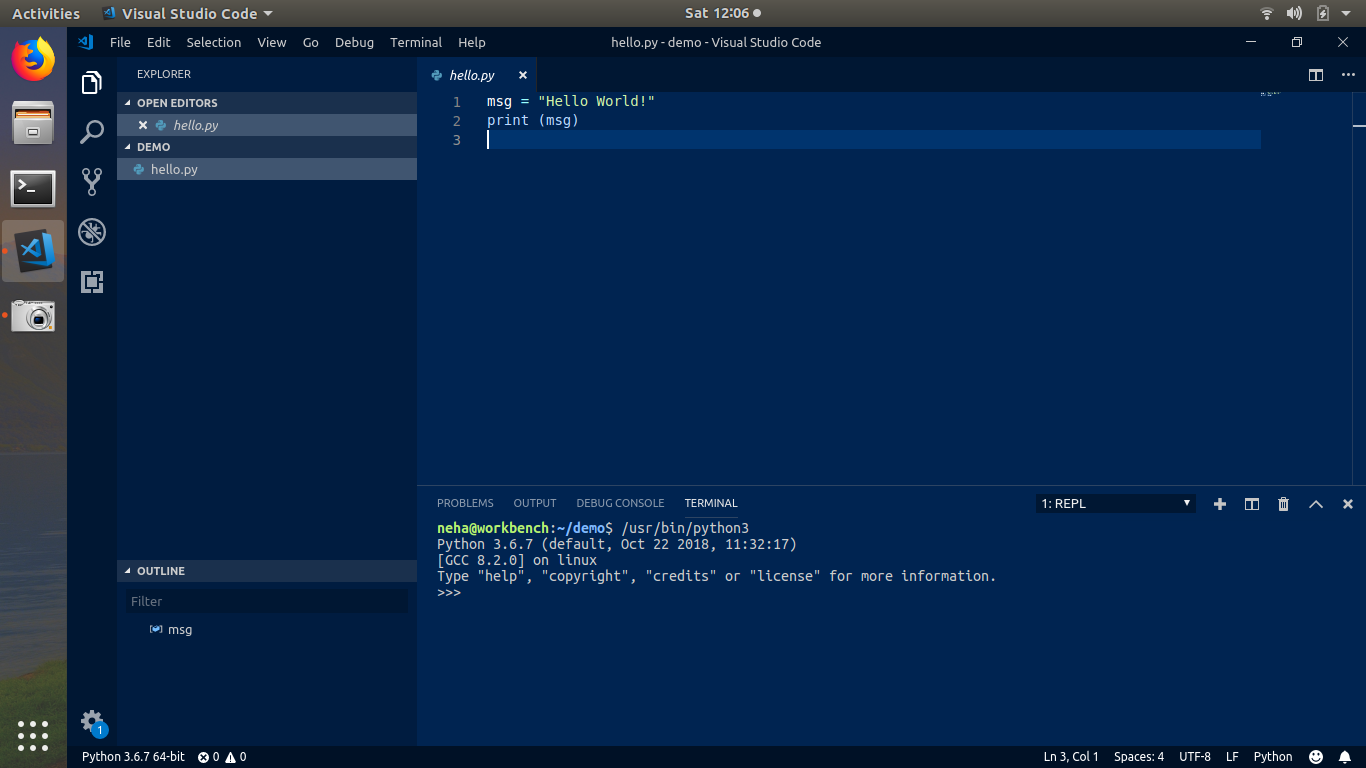Open the Extensions view
The width and height of the screenshot is (1366, 768).
tap(92, 282)
